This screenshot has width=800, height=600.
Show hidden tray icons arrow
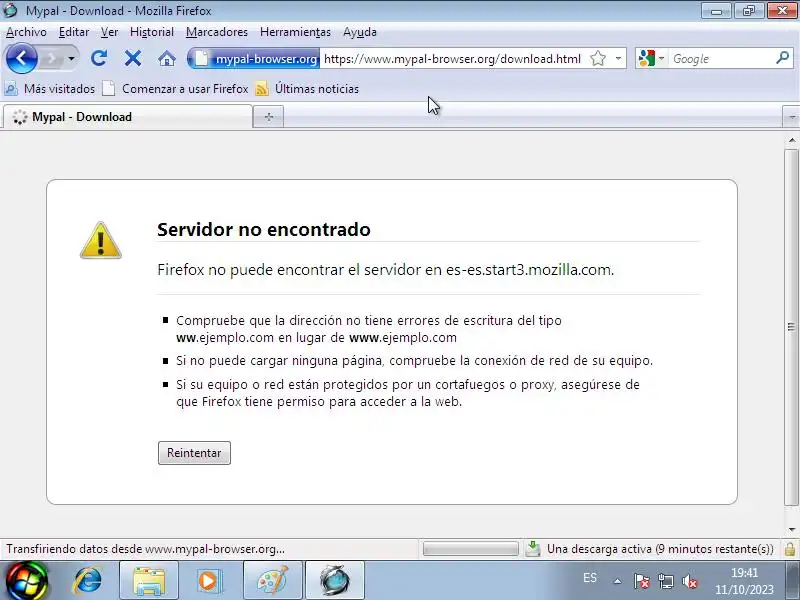click(618, 581)
